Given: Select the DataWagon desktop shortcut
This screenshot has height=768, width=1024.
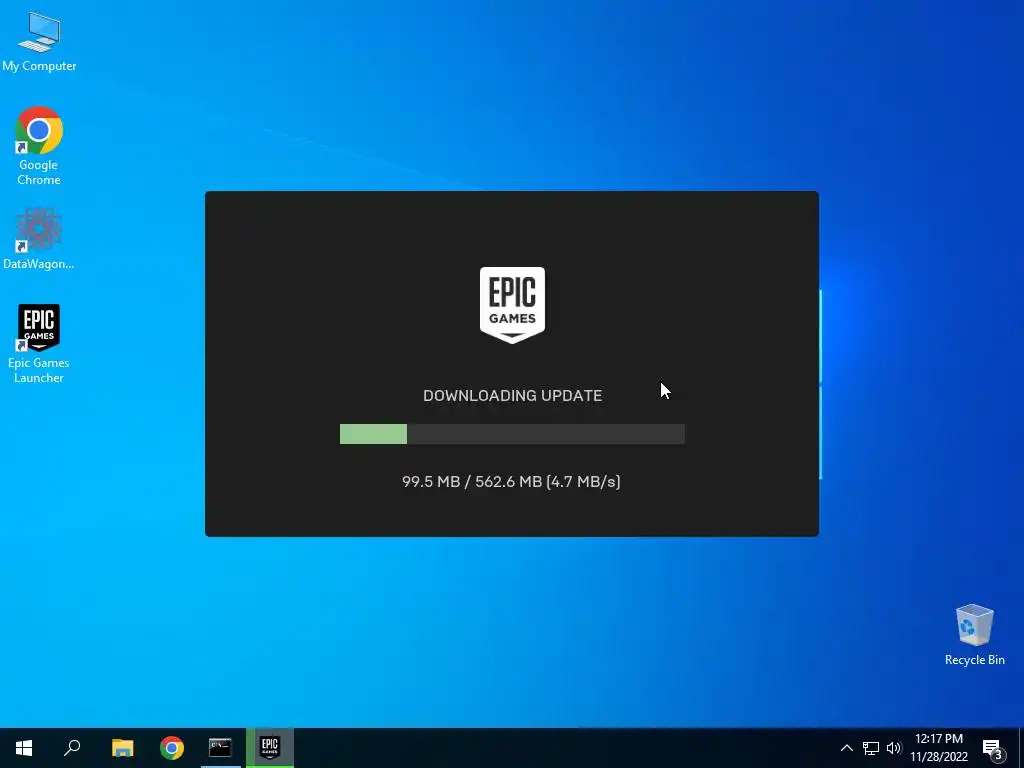Looking at the screenshot, I should tap(39, 238).
